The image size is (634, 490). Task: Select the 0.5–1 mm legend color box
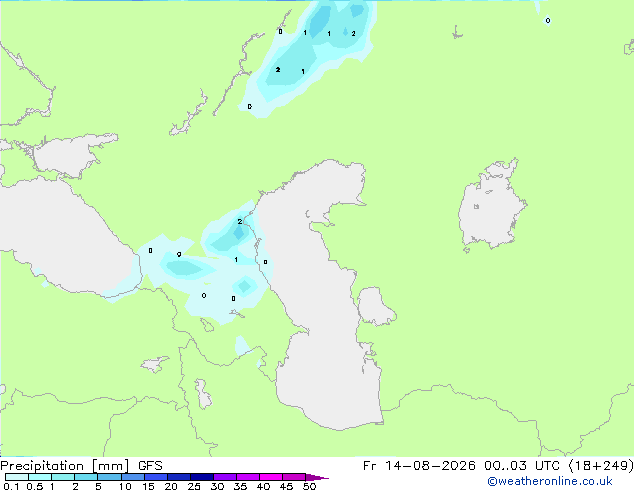(40, 477)
